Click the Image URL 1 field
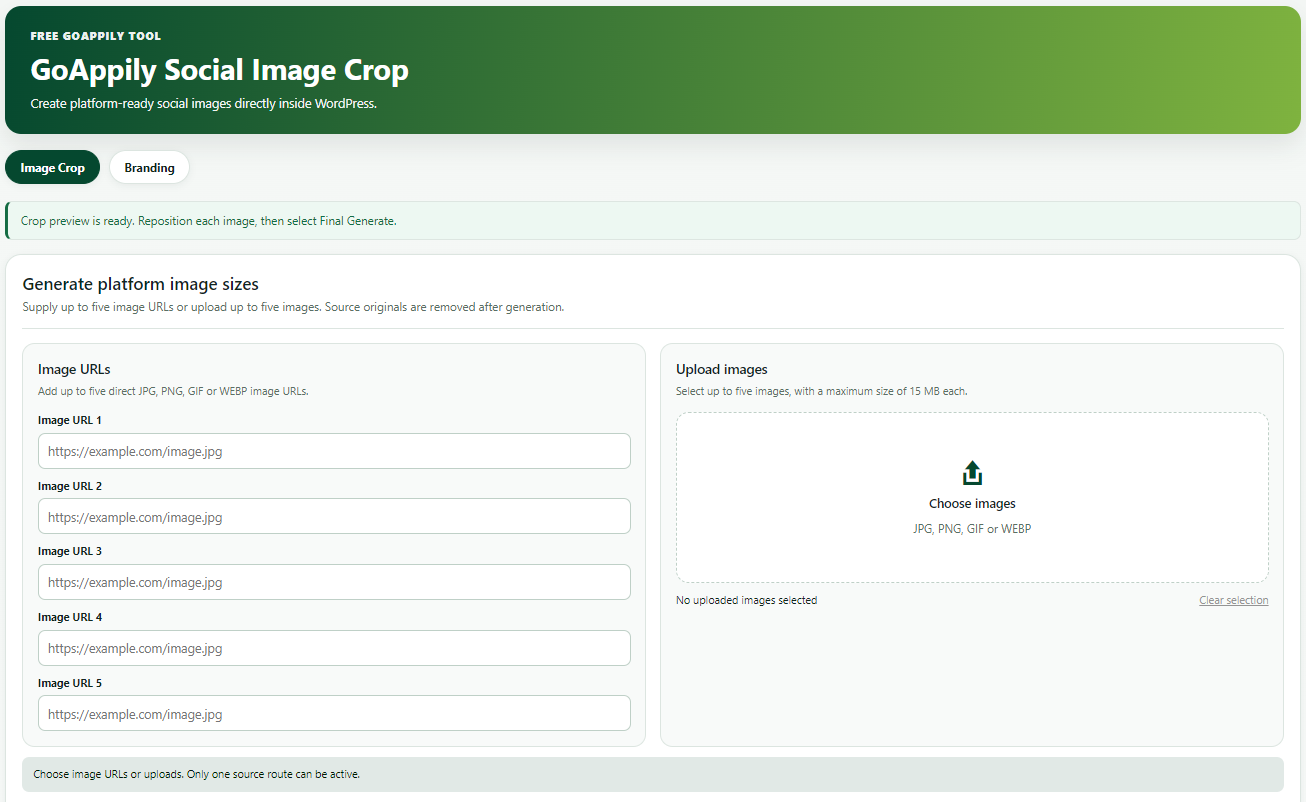Image resolution: width=1306 pixels, height=802 pixels. click(334, 451)
